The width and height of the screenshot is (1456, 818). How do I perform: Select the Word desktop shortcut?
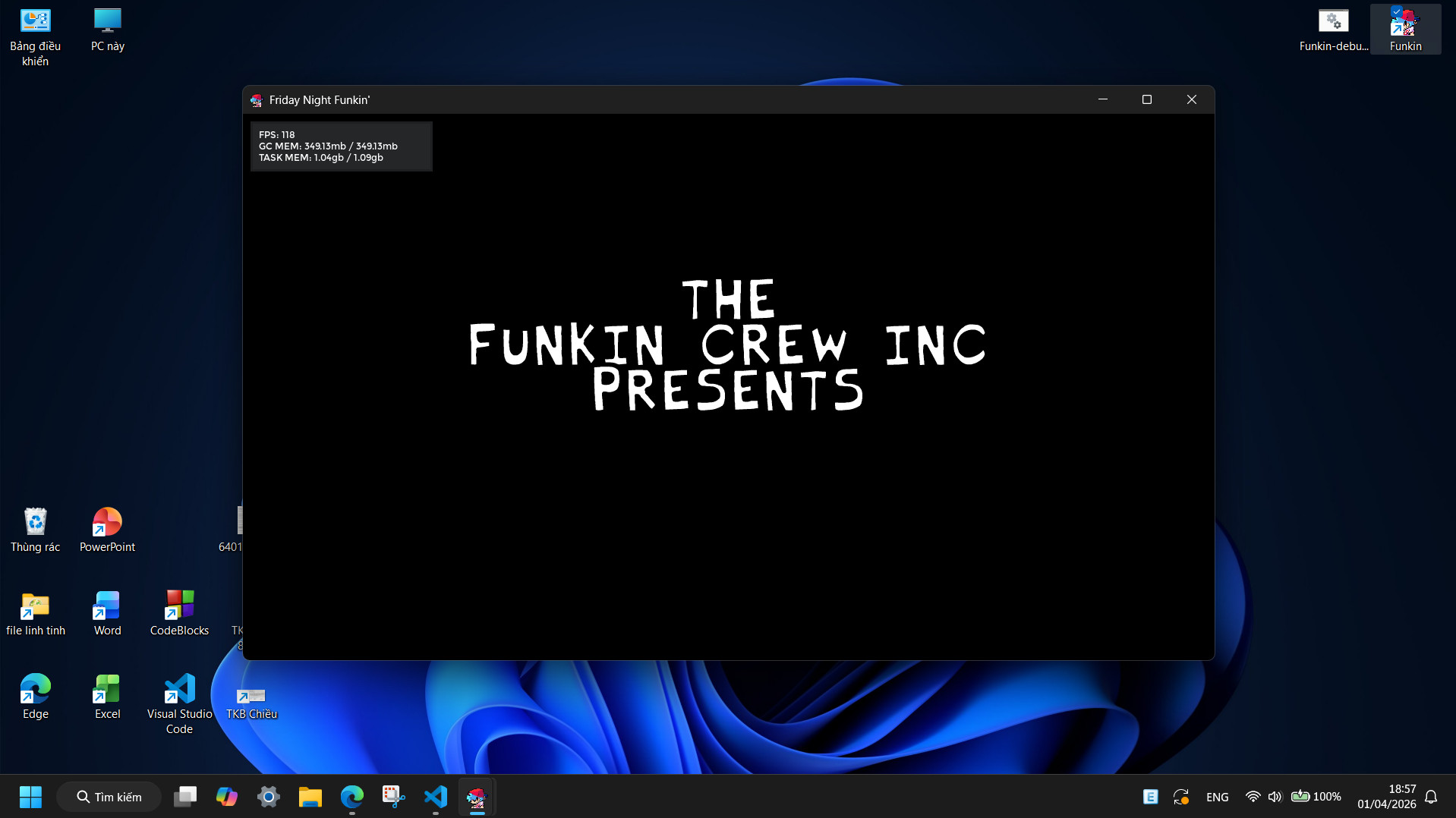click(107, 614)
